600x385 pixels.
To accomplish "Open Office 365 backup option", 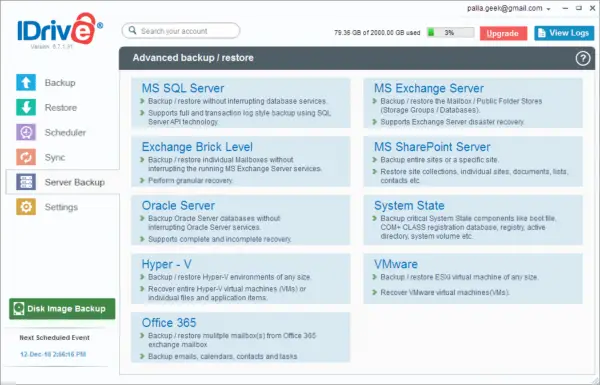I will click(x=241, y=337).
